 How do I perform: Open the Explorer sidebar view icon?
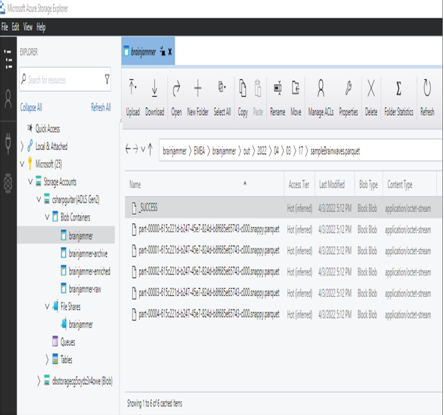coord(8,59)
